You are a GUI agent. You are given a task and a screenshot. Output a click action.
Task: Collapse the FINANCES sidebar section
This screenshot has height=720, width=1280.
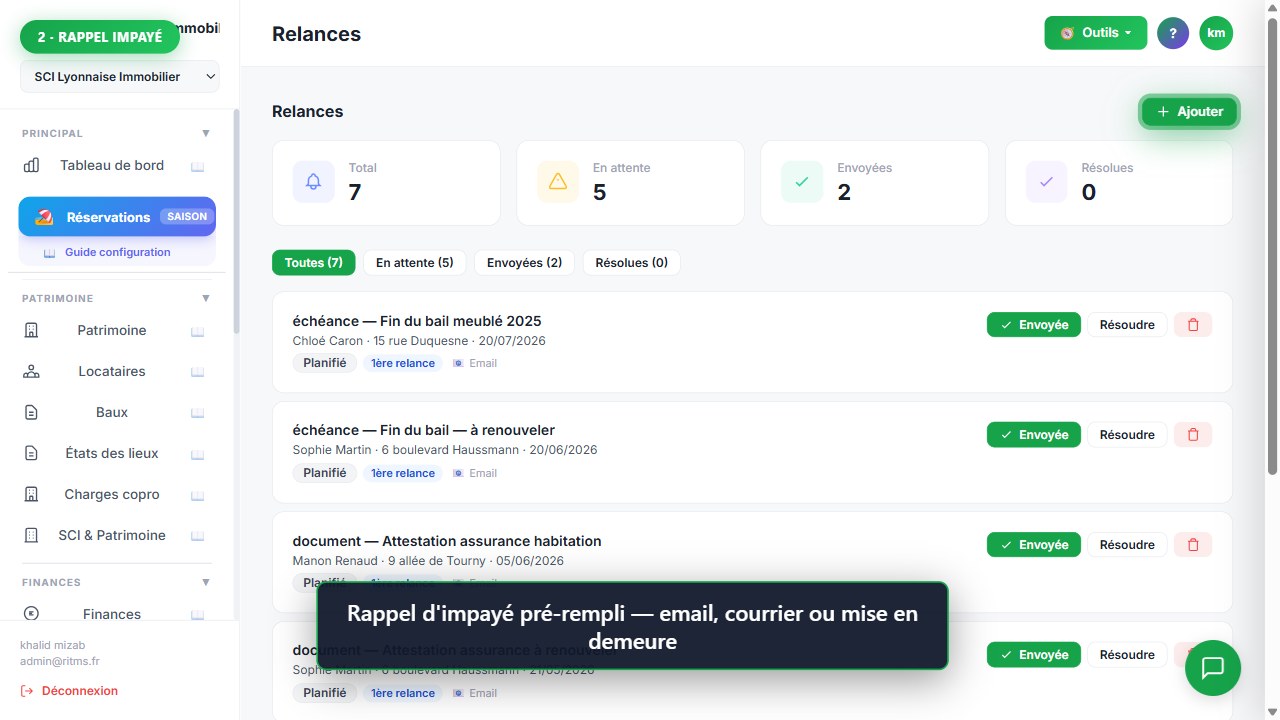(x=206, y=582)
